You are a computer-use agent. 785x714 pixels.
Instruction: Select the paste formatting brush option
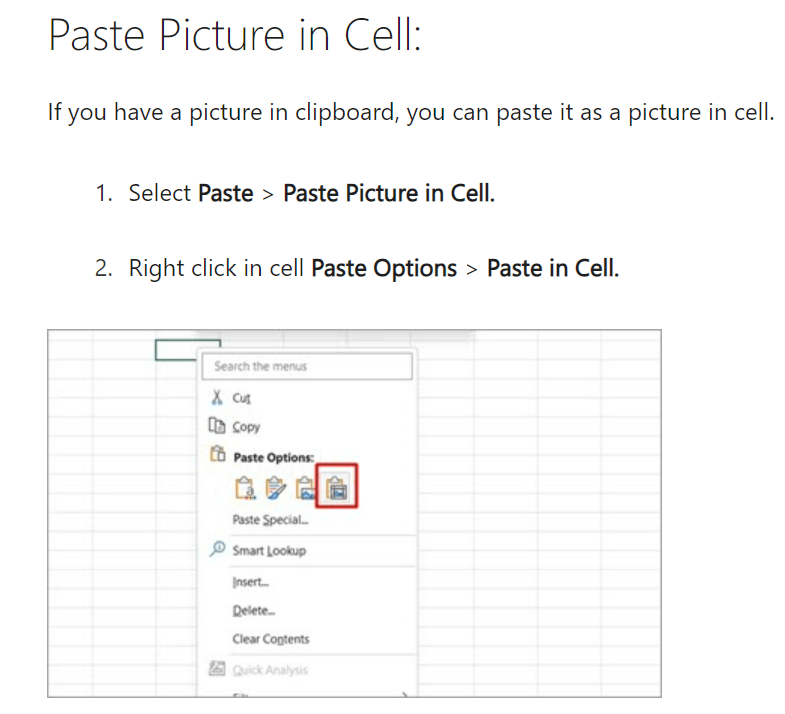point(275,488)
